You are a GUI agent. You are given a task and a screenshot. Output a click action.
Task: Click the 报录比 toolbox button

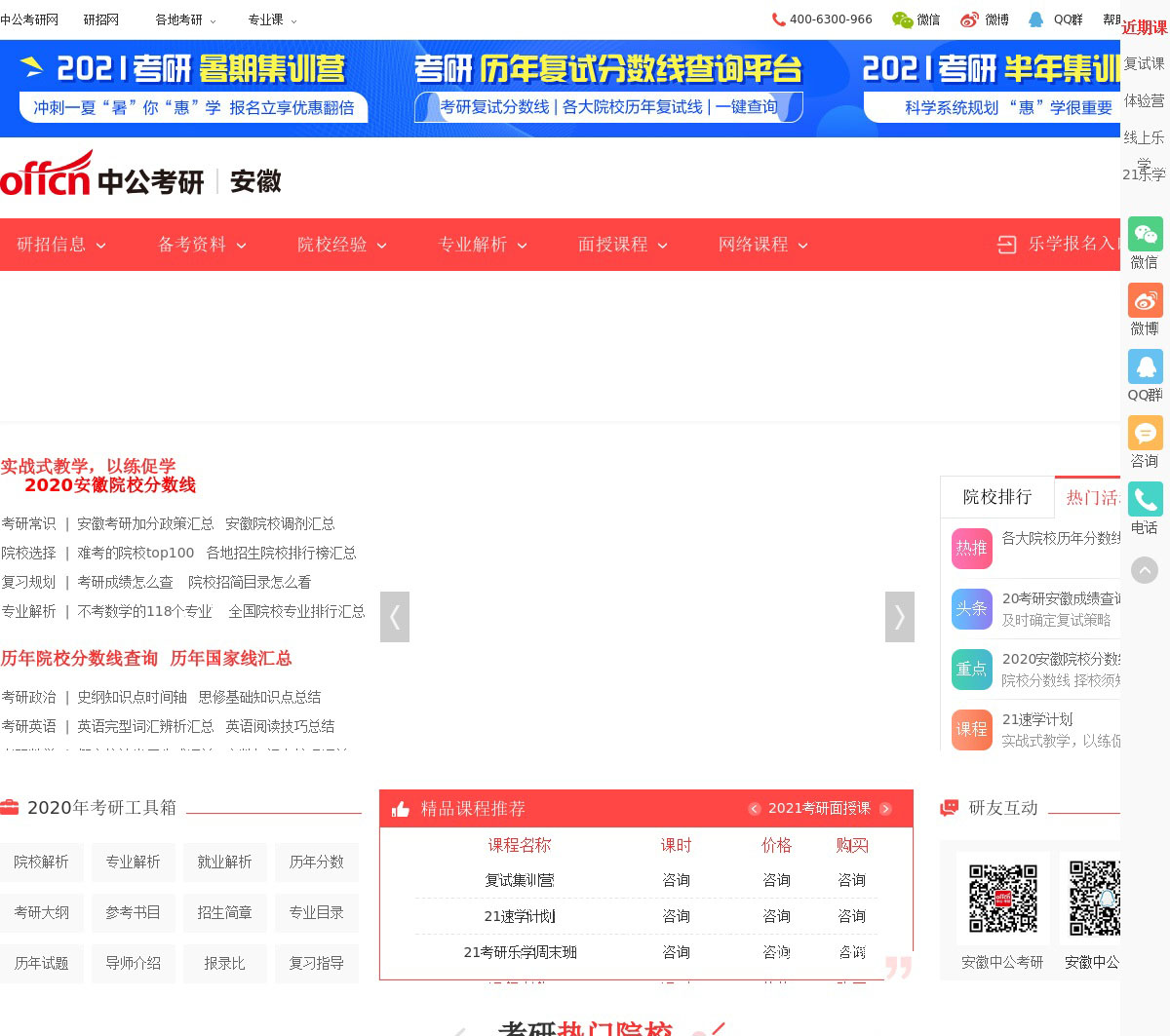[225, 964]
